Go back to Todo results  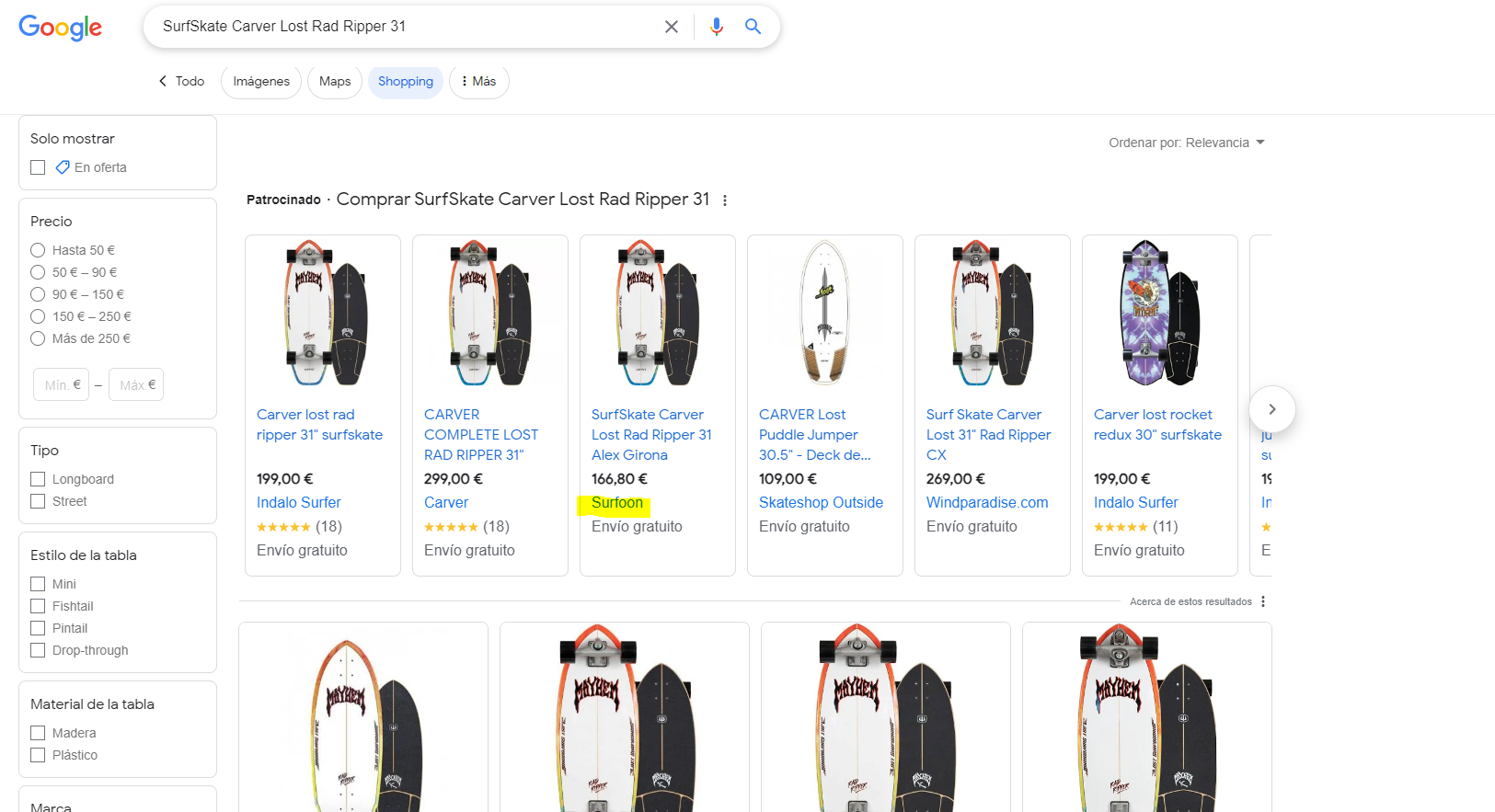pyautogui.click(x=181, y=81)
